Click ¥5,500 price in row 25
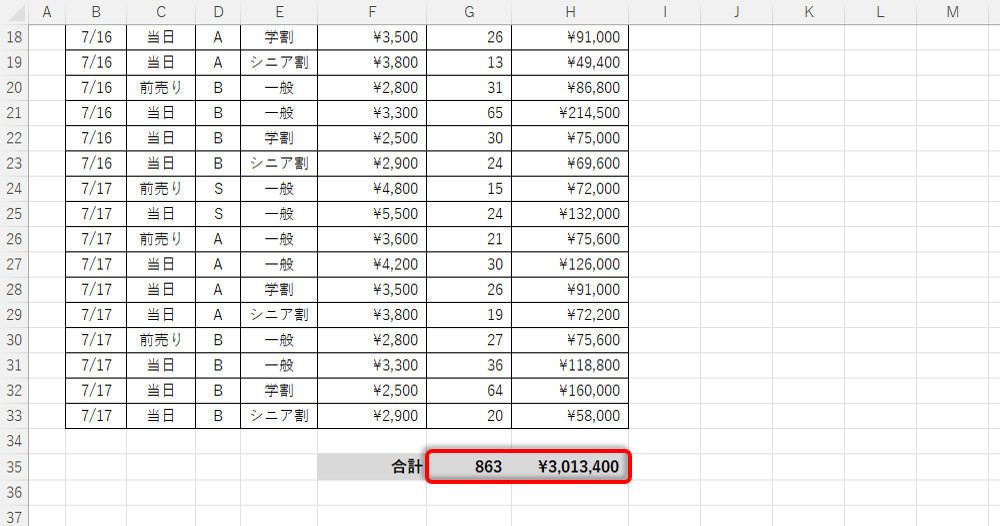Viewport: 1000px width, 526px height. tap(372, 214)
